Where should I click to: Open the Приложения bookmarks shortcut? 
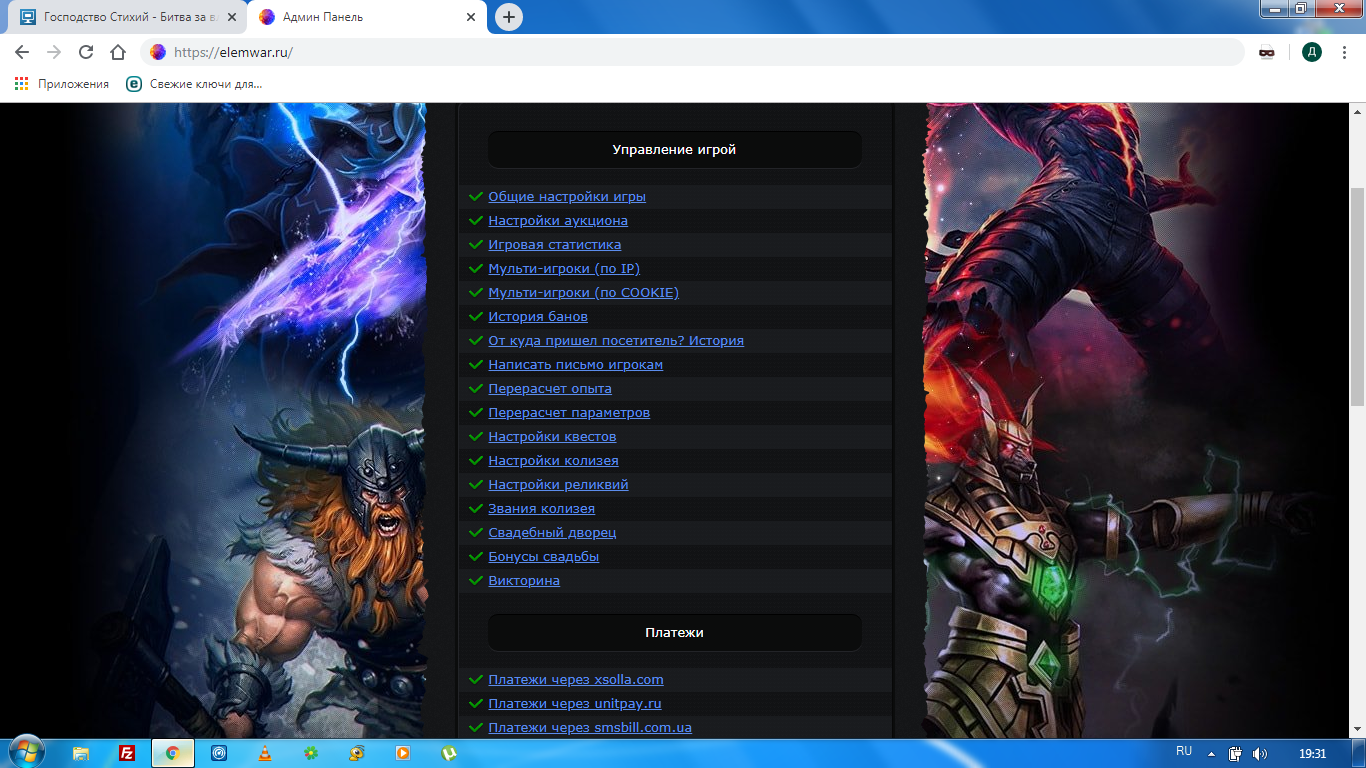(x=62, y=84)
